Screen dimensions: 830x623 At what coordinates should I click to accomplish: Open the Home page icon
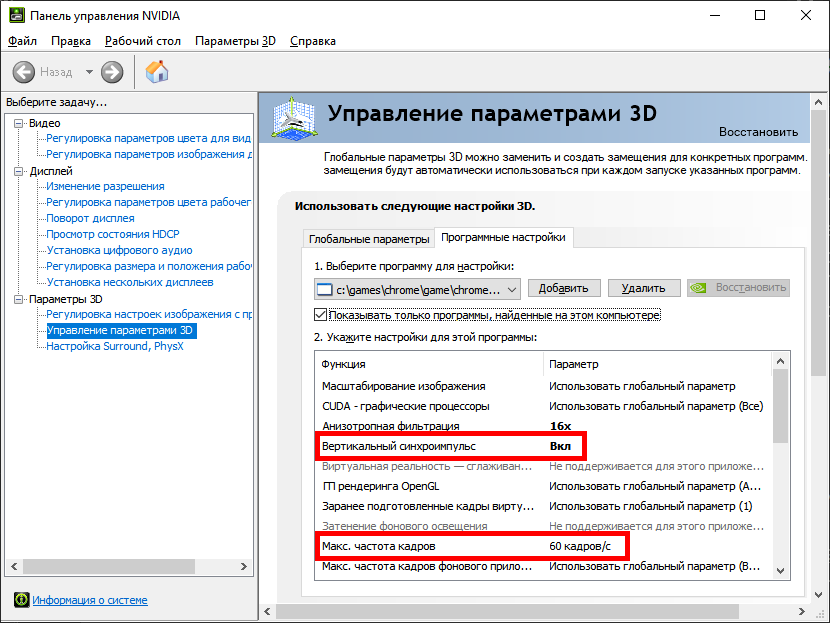click(x=157, y=72)
